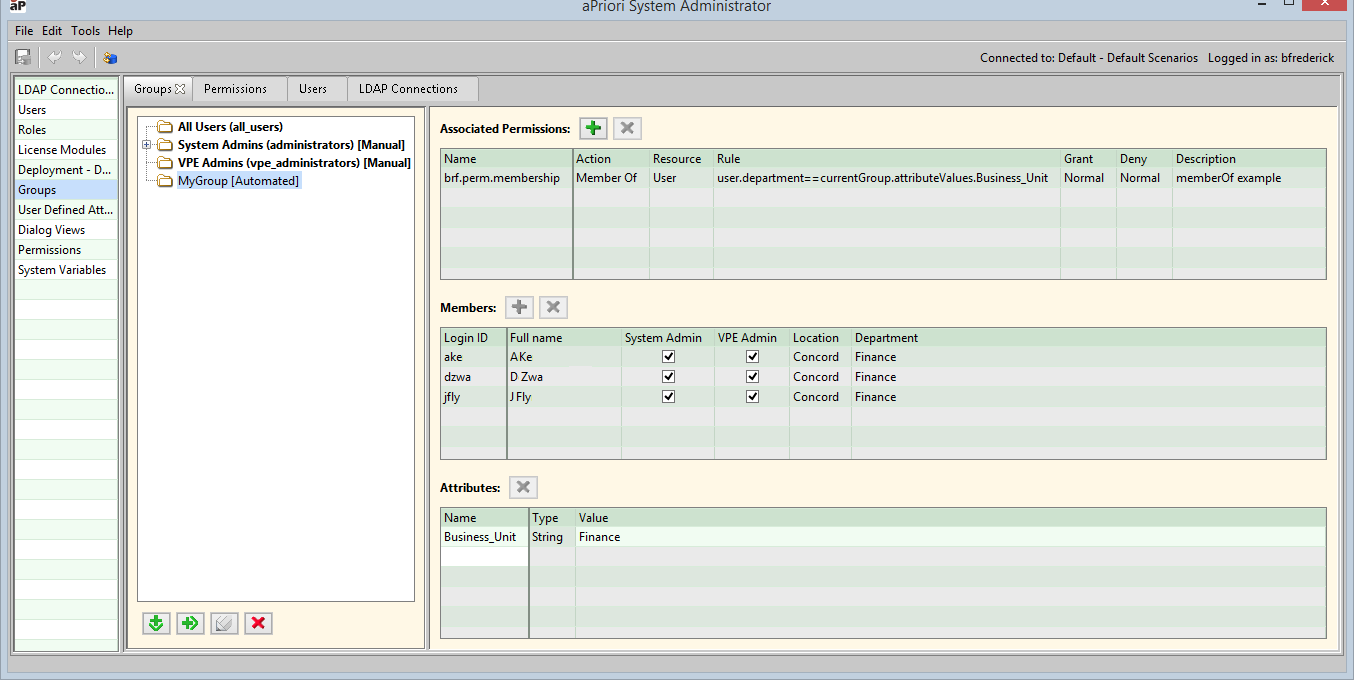This screenshot has width=1354, height=680.
Task: Select VPE Admins group in the tree
Action: point(293,163)
